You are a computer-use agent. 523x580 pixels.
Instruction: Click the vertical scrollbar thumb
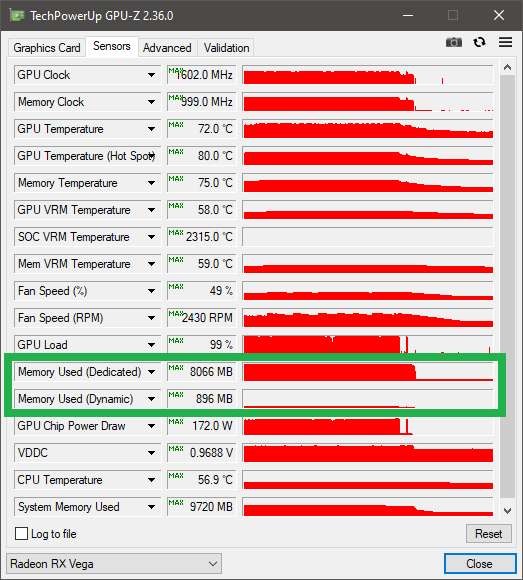[507, 287]
